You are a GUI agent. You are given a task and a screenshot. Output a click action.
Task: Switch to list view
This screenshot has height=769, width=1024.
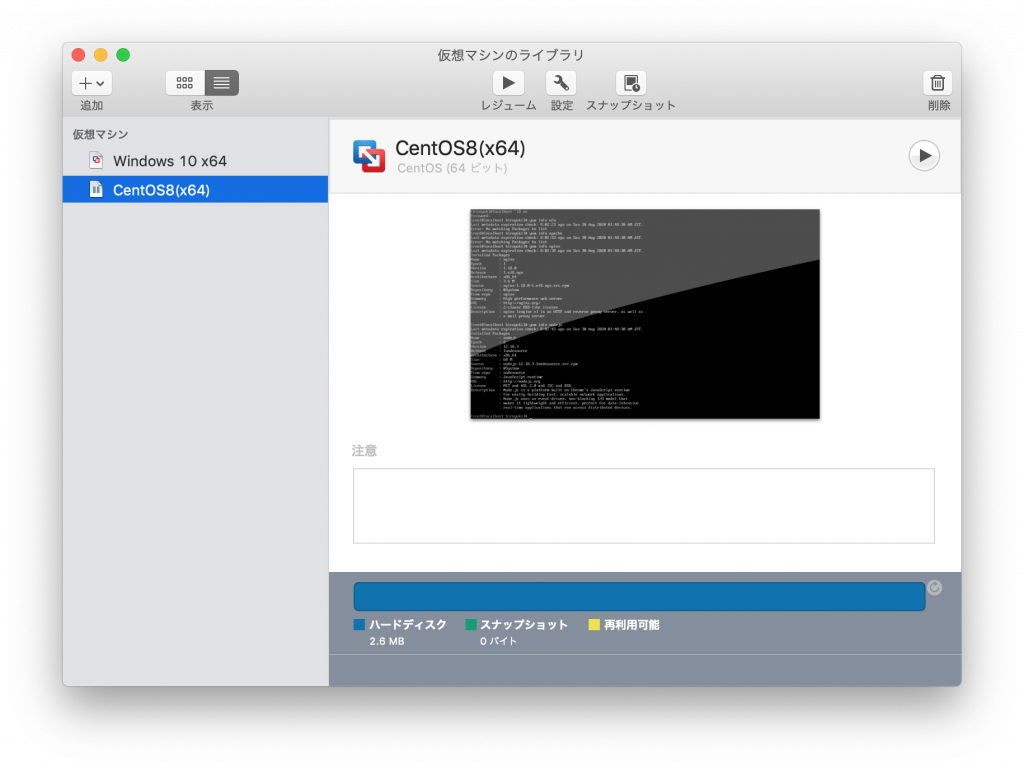click(221, 83)
